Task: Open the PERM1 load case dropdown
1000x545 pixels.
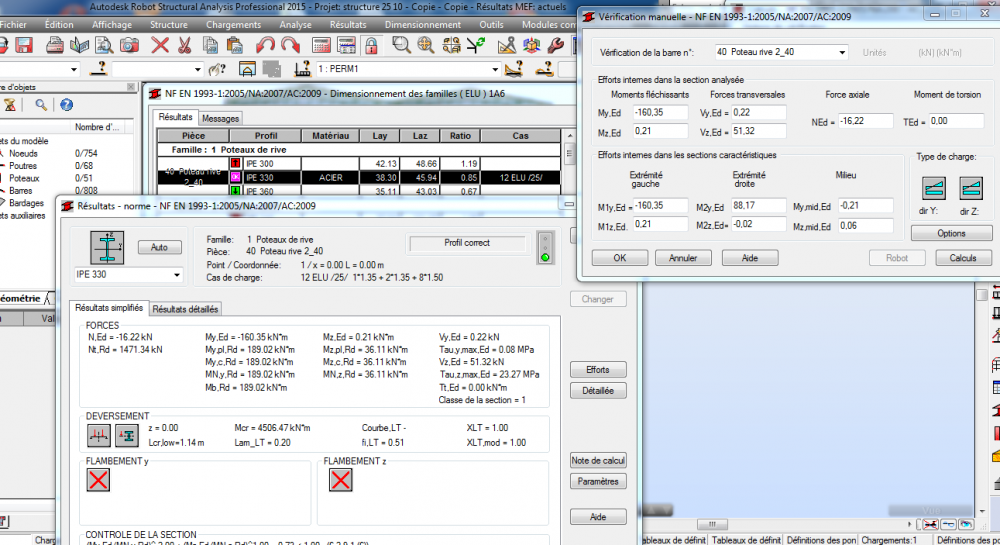Action: tap(495, 69)
